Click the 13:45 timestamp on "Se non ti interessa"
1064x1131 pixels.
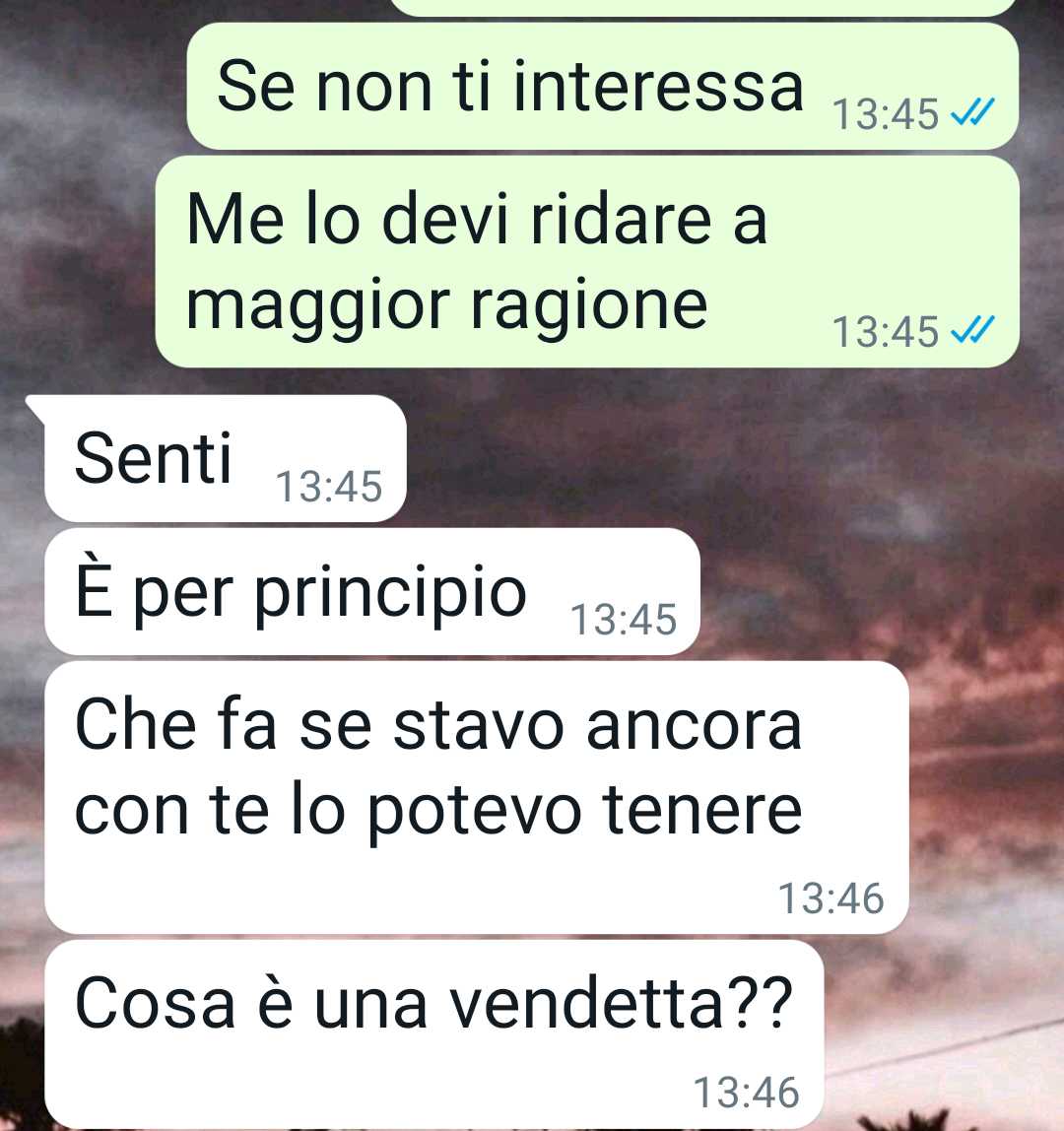click(885, 114)
